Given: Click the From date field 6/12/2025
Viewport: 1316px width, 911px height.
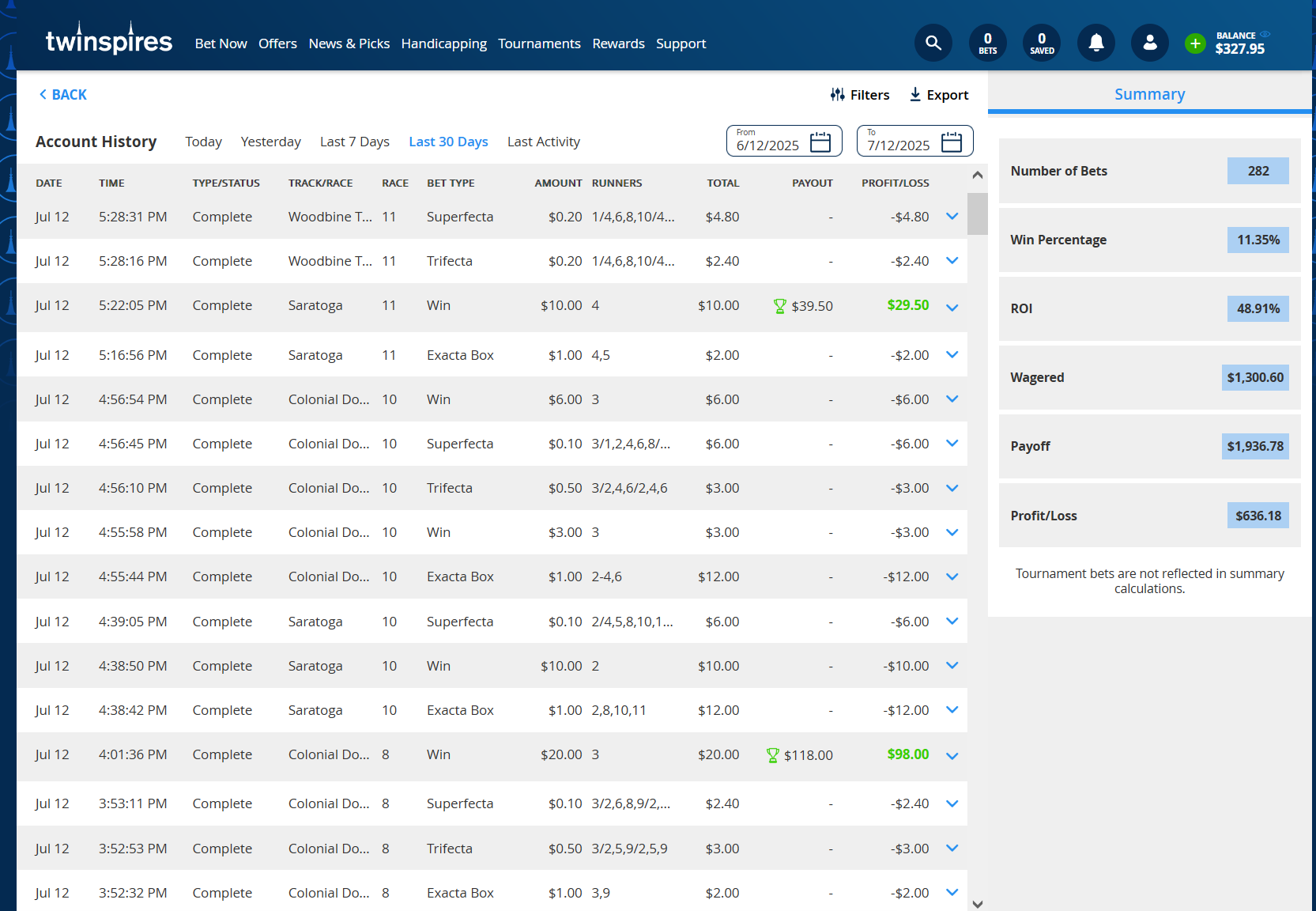Looking at the screenshot, I should pos(784,142).
